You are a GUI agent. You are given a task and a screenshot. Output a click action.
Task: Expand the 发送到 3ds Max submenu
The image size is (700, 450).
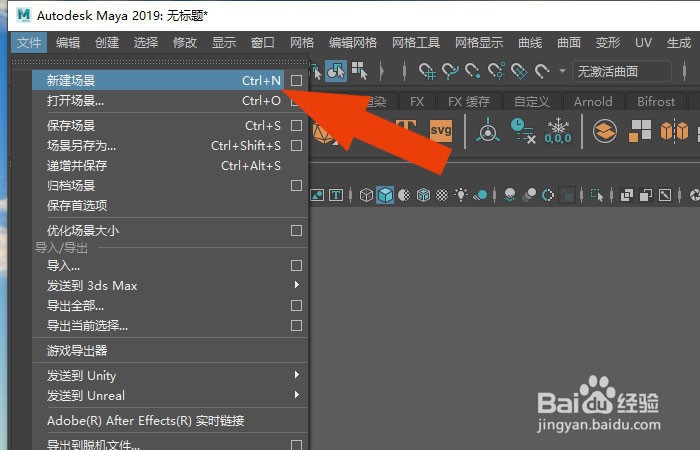click(x=296, y=285)
